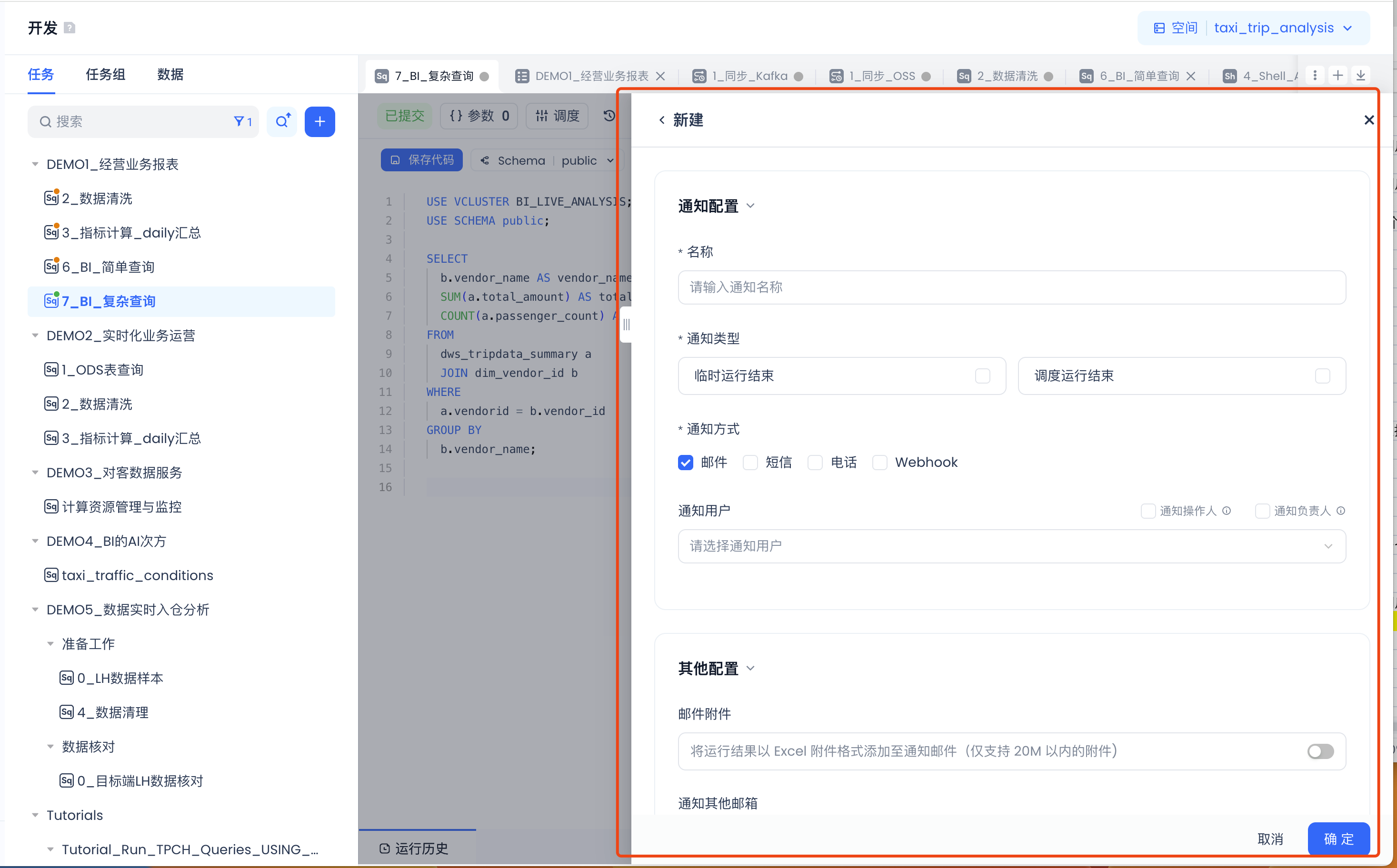
Task: Click the filter funnel icon in search
Action: (x=239, y=122)
